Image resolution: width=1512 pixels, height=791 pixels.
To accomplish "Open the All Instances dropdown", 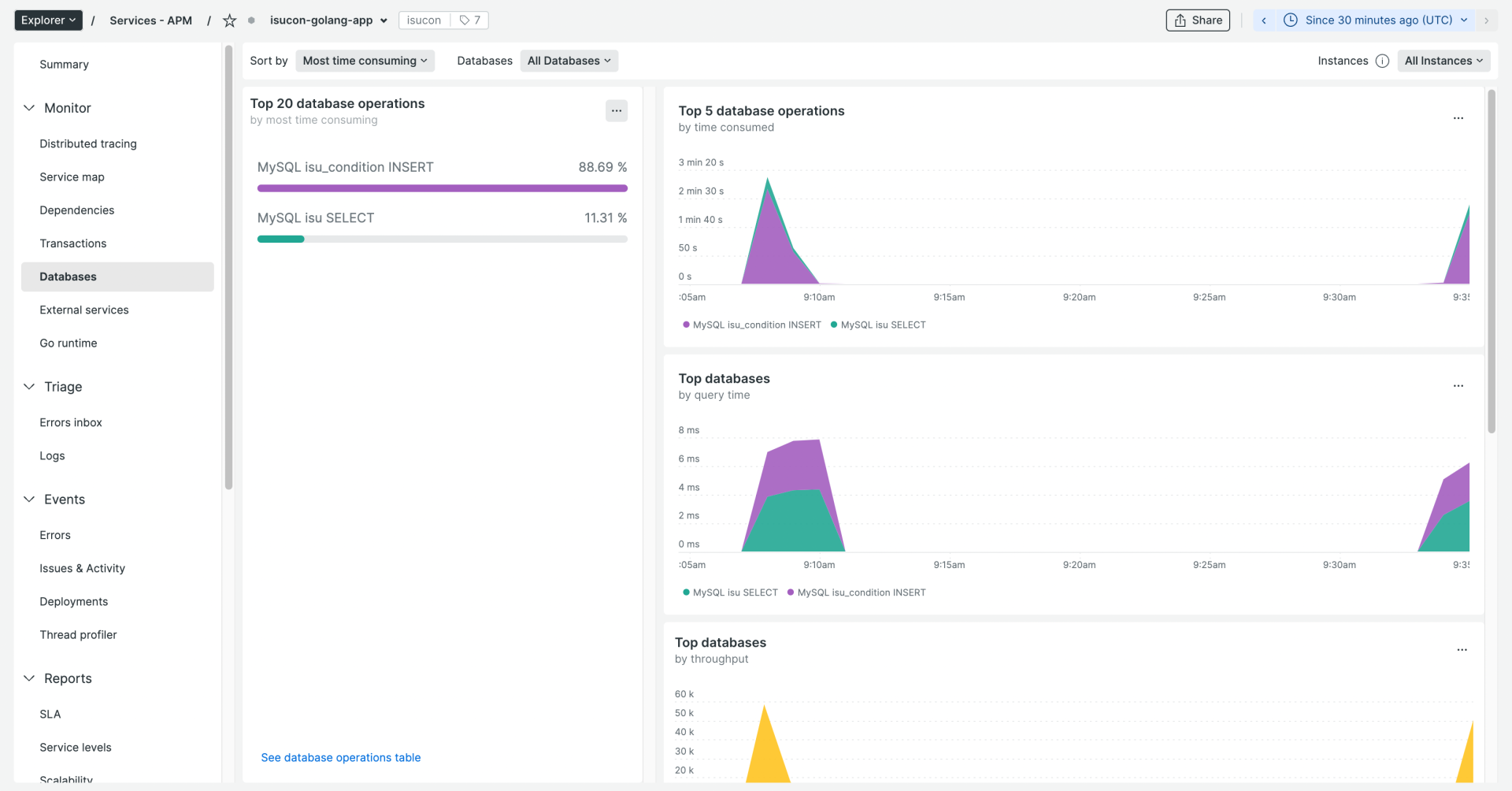I will point(1443,60).
